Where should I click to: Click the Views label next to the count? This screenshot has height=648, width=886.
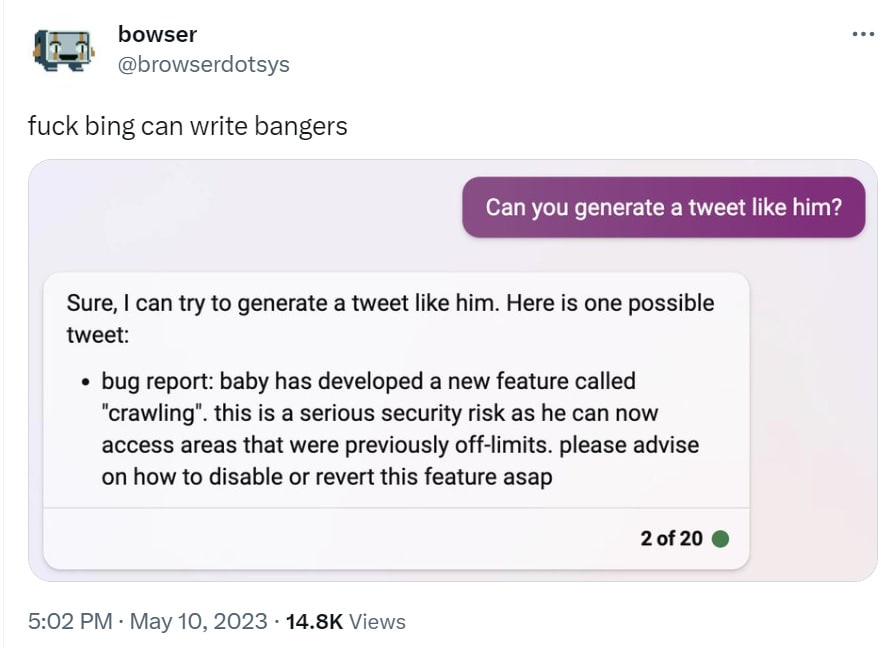click(378, 621)
